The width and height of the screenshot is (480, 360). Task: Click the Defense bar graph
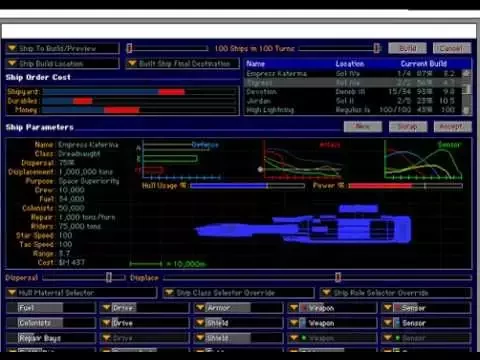(x=178, y=160)
